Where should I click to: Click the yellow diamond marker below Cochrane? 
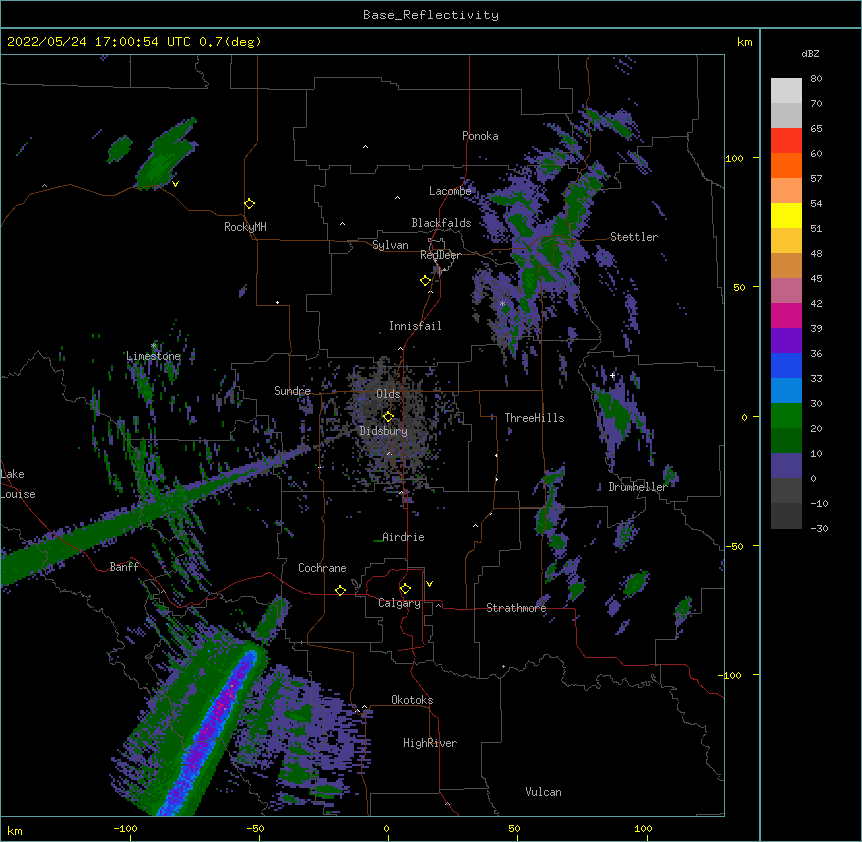pos(340,590)
